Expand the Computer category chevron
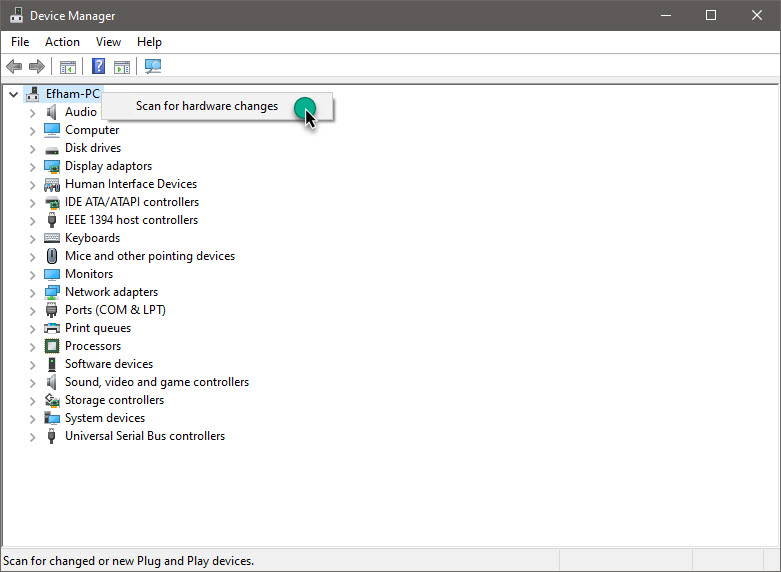The width and height of the screenshot is (781, 572). point(32,131)
